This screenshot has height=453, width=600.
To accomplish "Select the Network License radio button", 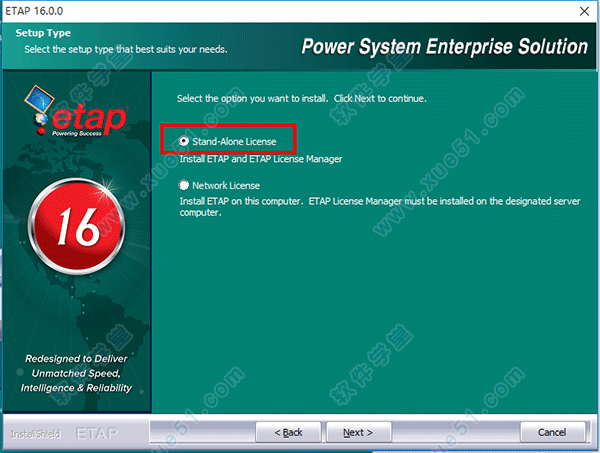I will click(184, 185).
